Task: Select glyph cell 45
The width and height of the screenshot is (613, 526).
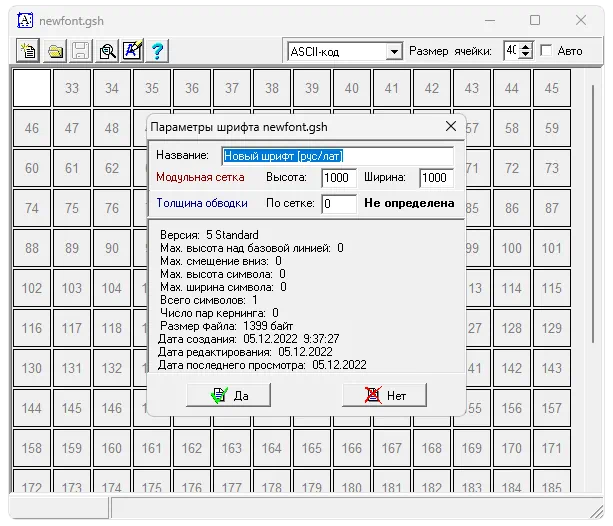Action: click(x=552, y=88)
